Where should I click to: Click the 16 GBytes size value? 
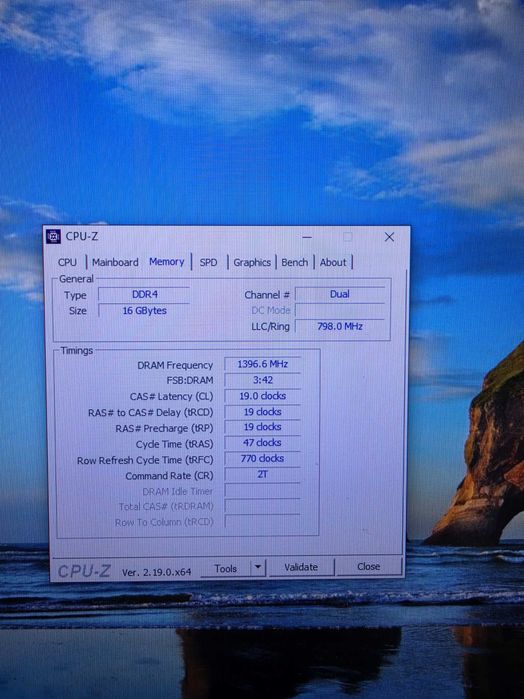pos(144,311)
